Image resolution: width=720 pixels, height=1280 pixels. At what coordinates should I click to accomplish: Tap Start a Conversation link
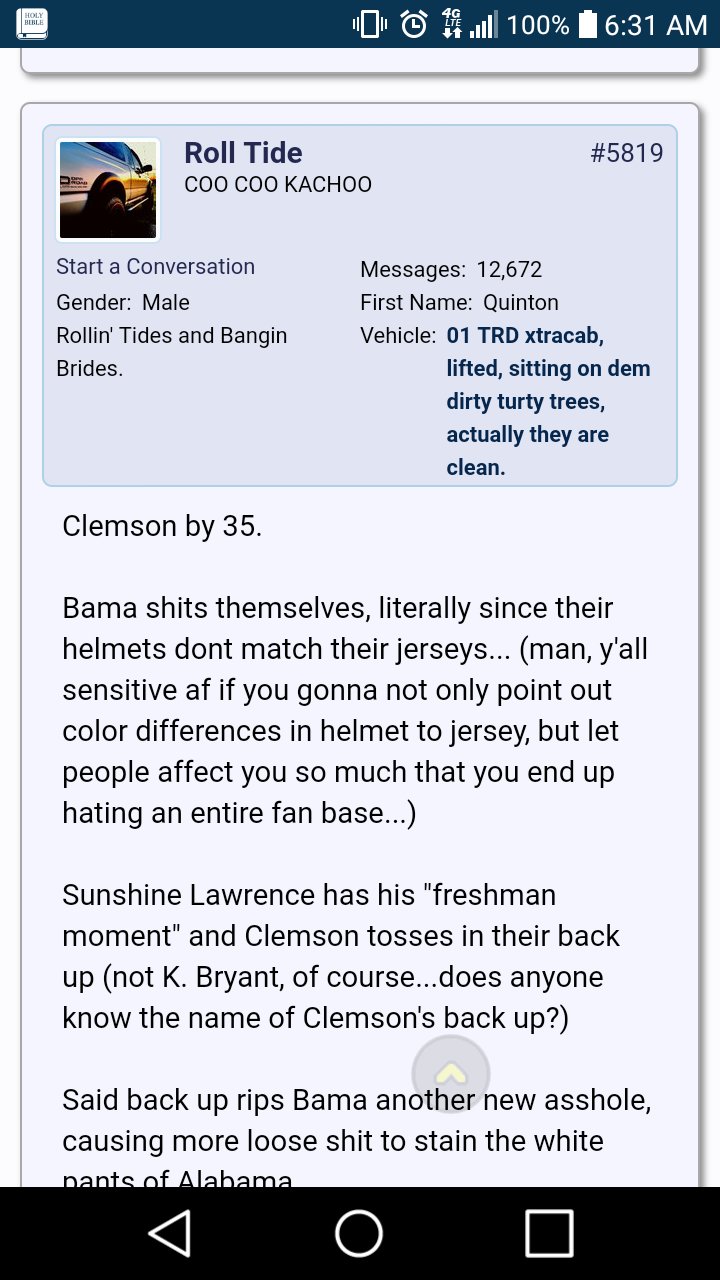tap(155, 266)
